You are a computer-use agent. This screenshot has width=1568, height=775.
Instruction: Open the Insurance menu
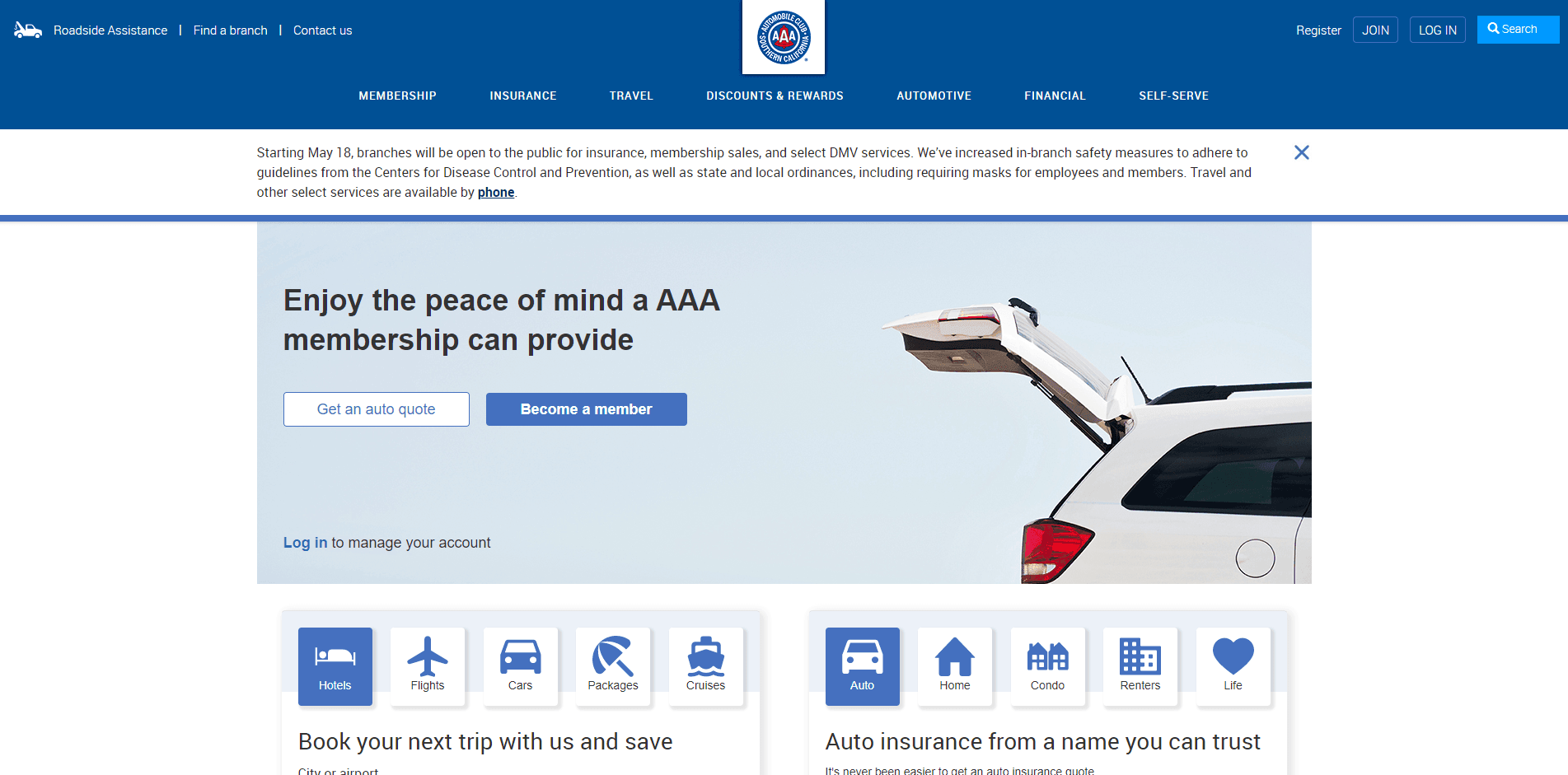[x=523, y=96]
